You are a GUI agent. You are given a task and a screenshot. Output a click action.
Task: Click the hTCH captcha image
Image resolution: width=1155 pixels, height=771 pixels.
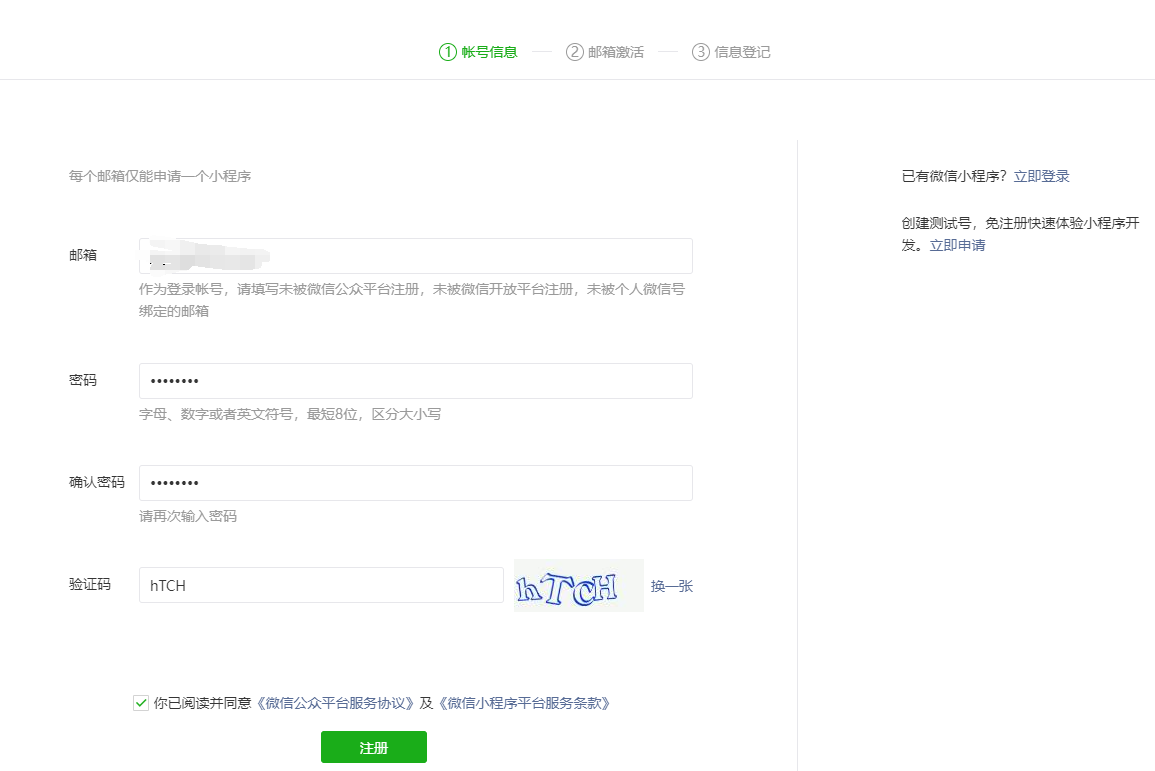click(578, 586)
